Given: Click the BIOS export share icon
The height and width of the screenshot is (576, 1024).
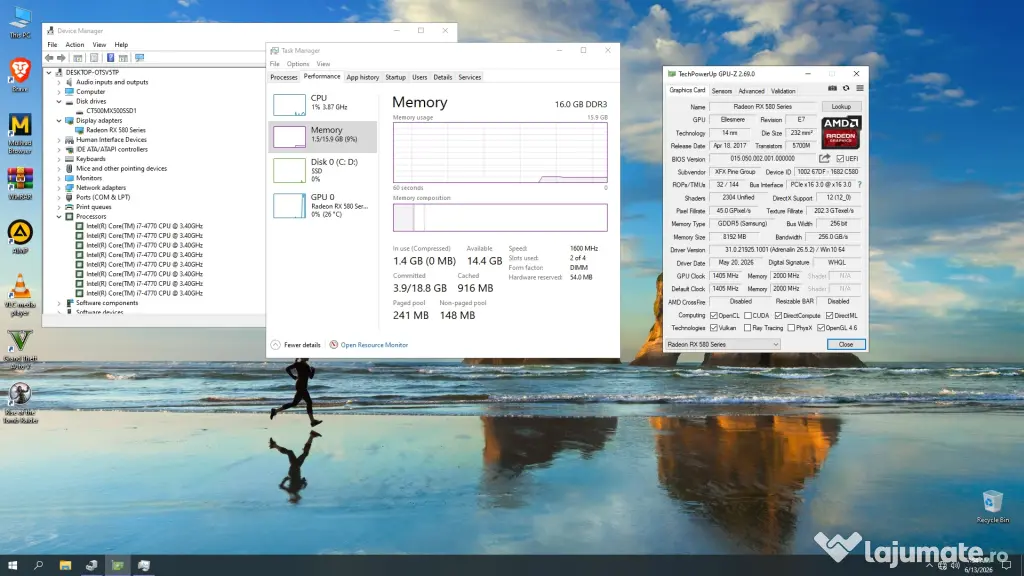Looking at the screenshot, I should (825, 159).
